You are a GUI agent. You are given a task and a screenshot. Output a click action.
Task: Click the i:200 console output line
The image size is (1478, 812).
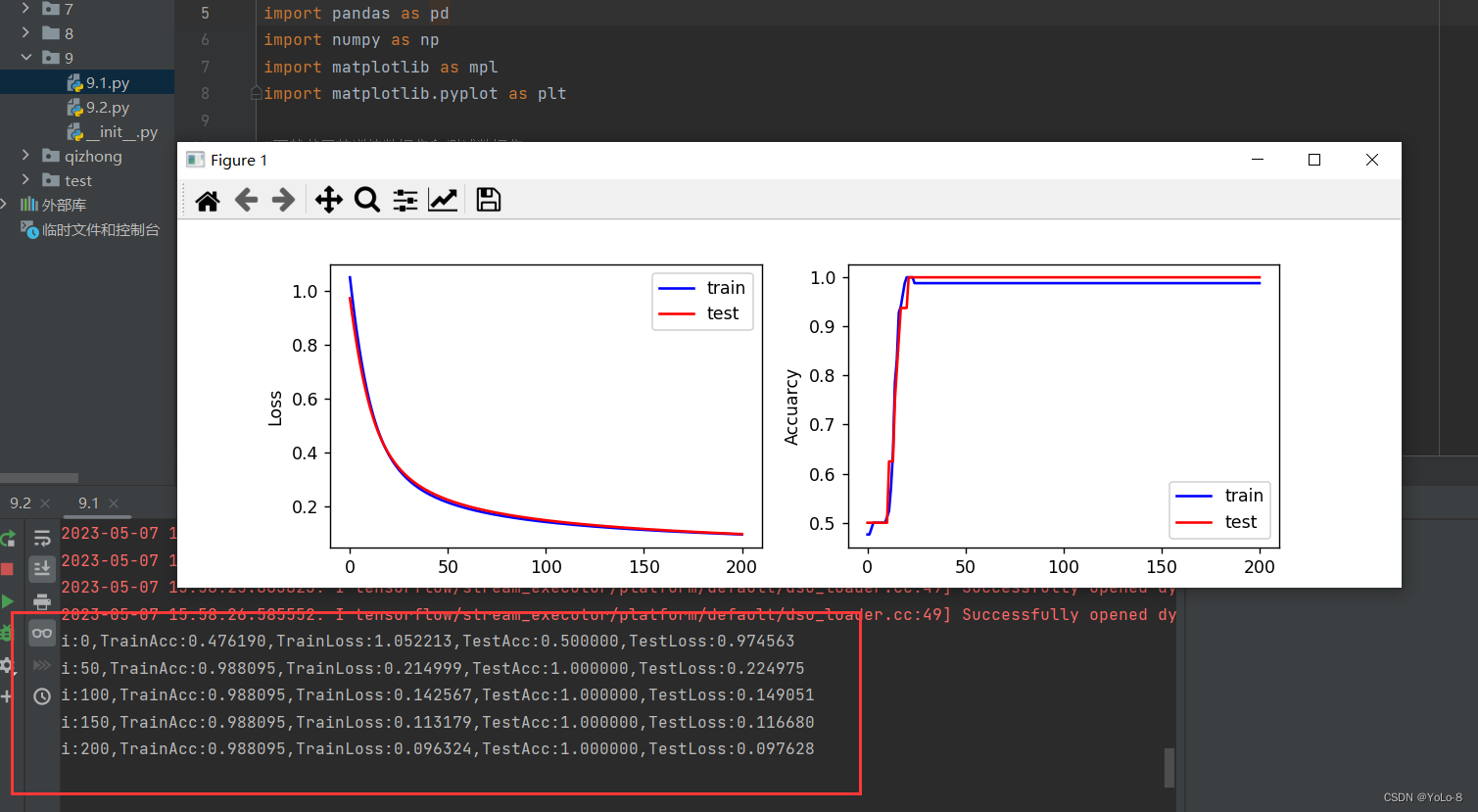438,749
